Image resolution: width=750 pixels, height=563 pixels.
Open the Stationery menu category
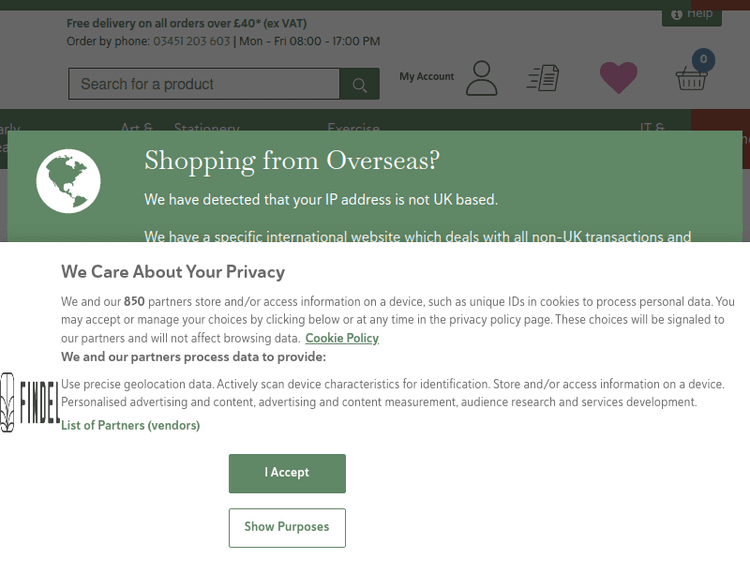[x=206, y=129]
